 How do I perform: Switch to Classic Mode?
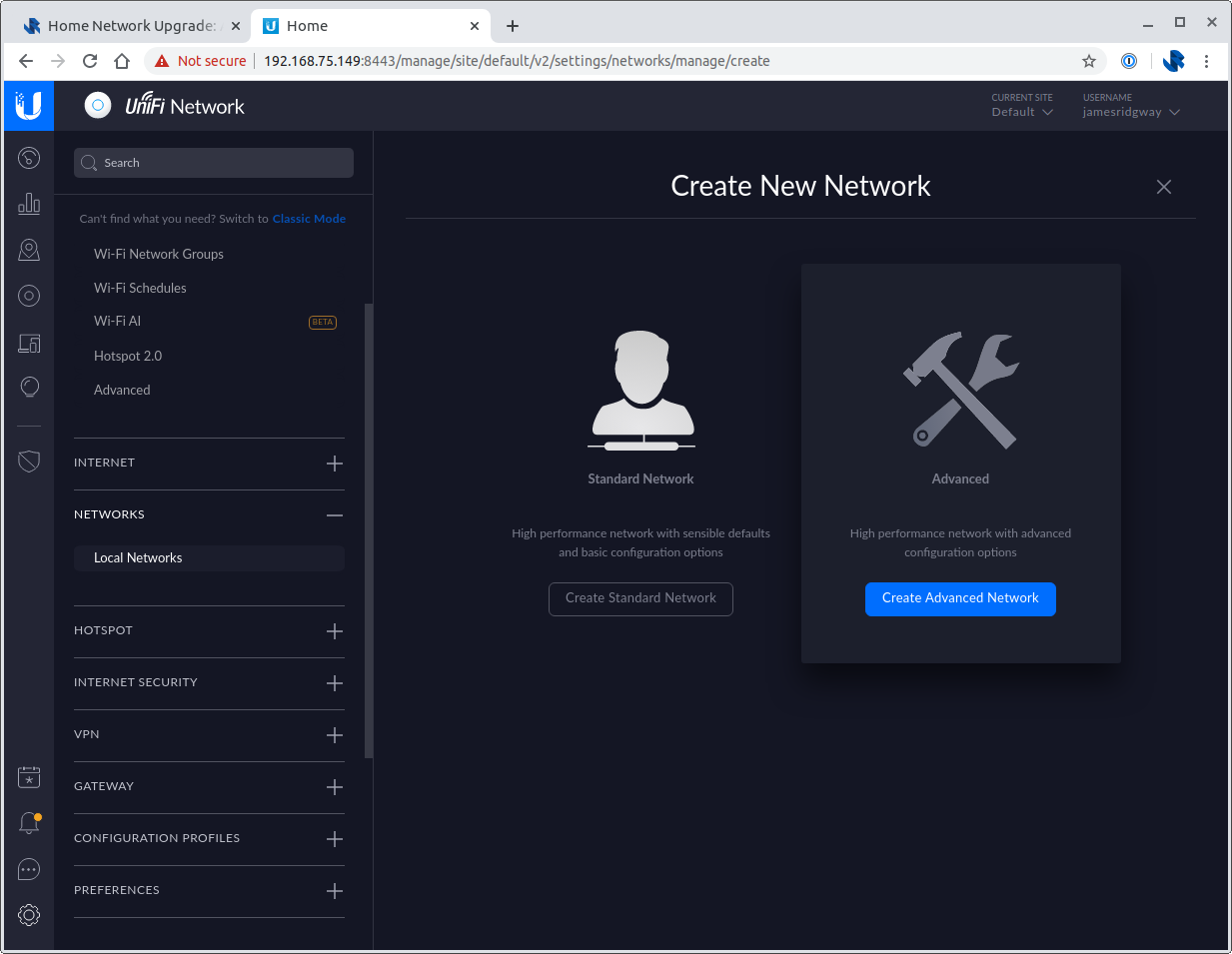click(309, 218)
